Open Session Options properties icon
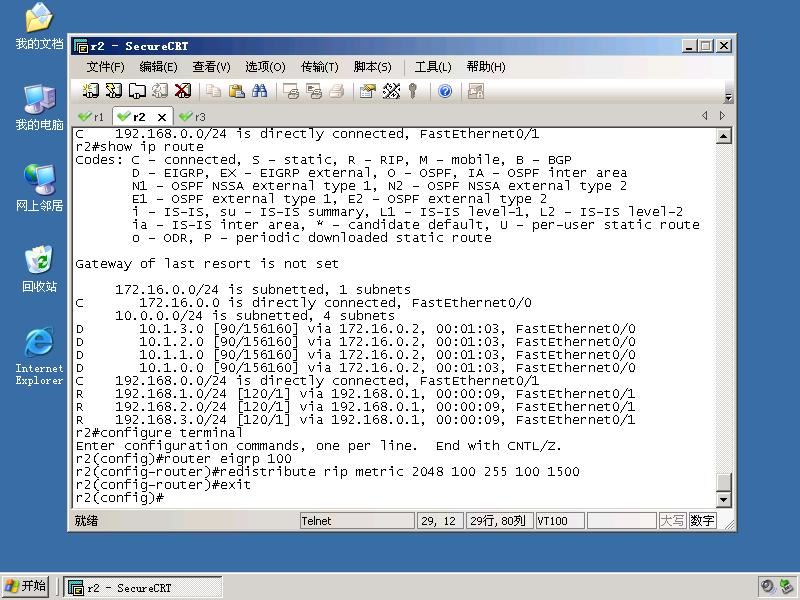 click(x=367, y=91)
